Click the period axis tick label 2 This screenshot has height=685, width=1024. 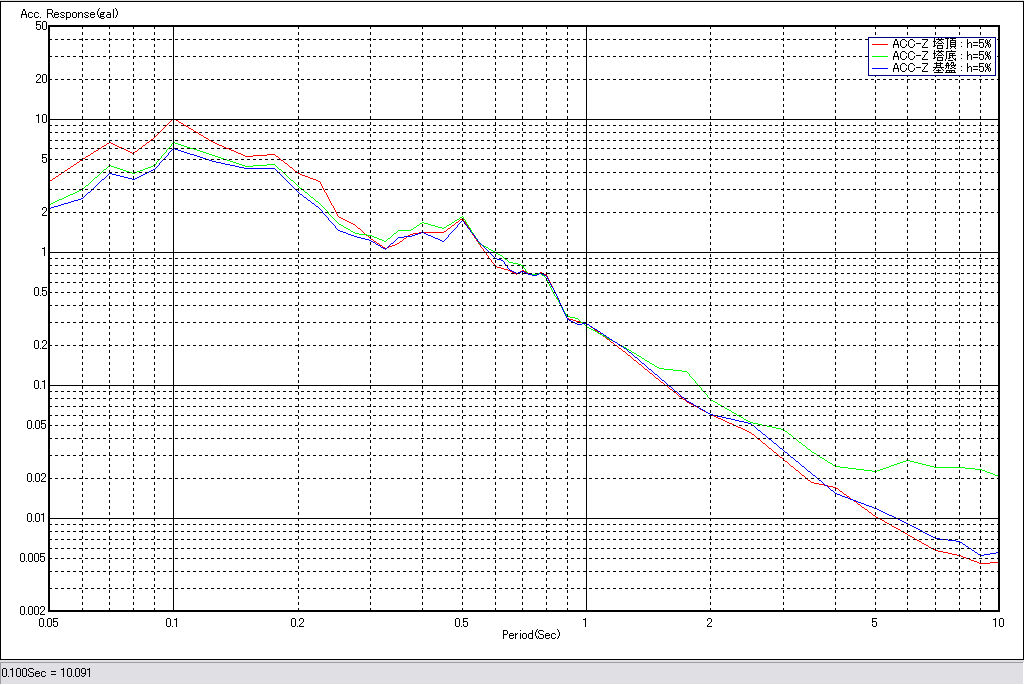click(709, 622)
